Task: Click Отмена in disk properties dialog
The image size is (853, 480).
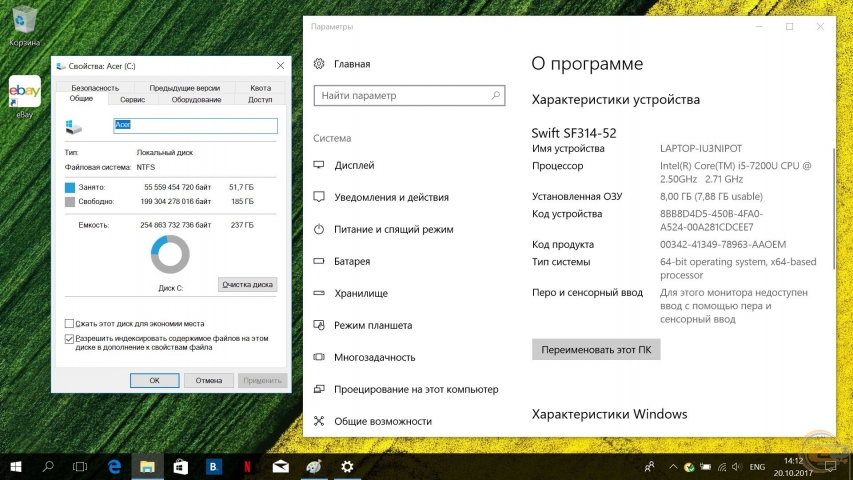Action: (208, 380)
